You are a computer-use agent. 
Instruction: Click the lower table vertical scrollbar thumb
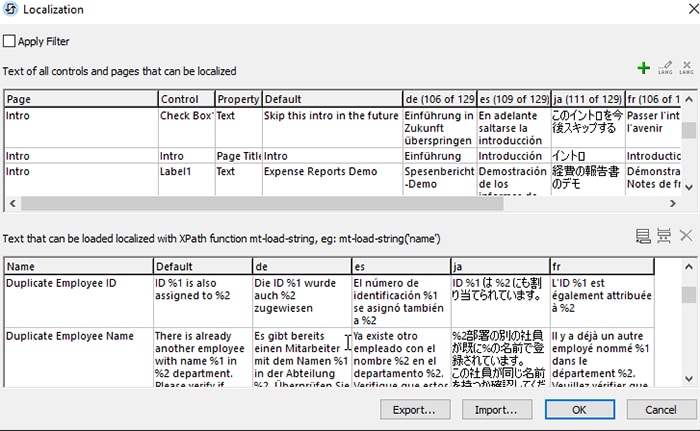point(689,295)
